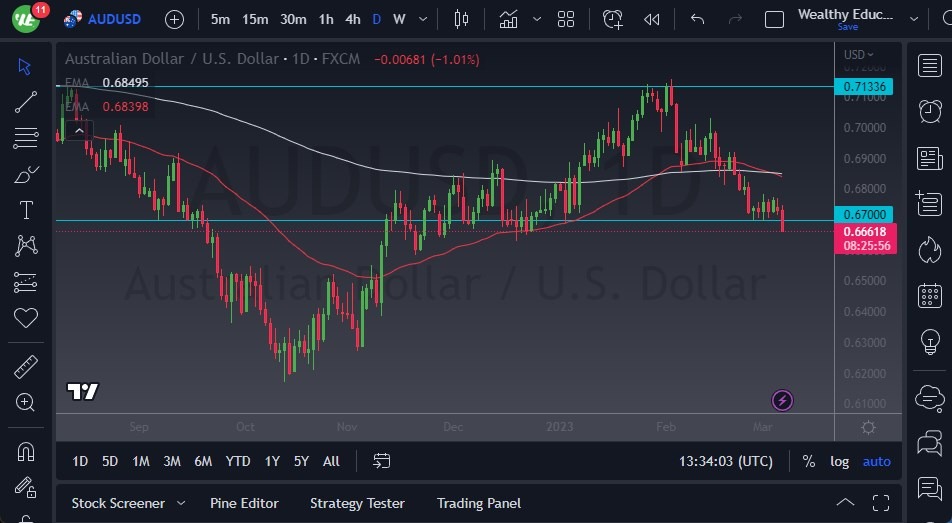
Task: Click the Zoom In magnifier tool
Action: click(26, 402)
